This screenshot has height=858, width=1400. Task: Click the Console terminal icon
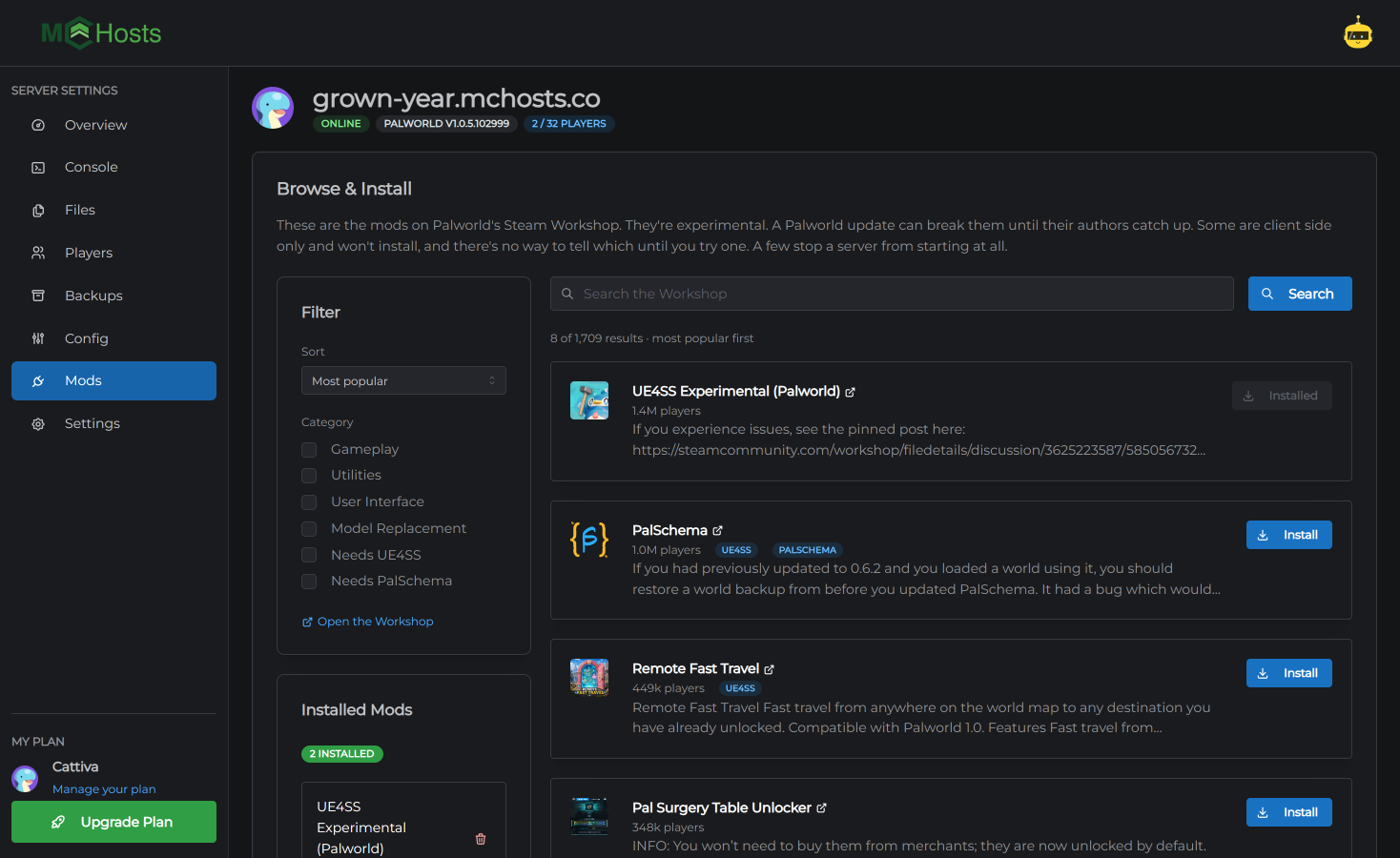38,168
